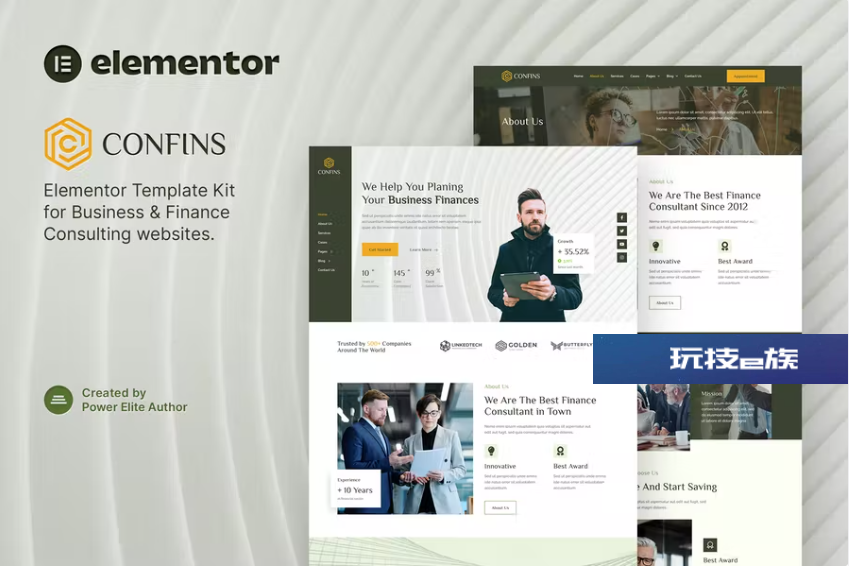
Task: Click the 'We Help You Planing' hero heading
Action: pos(420,193)
